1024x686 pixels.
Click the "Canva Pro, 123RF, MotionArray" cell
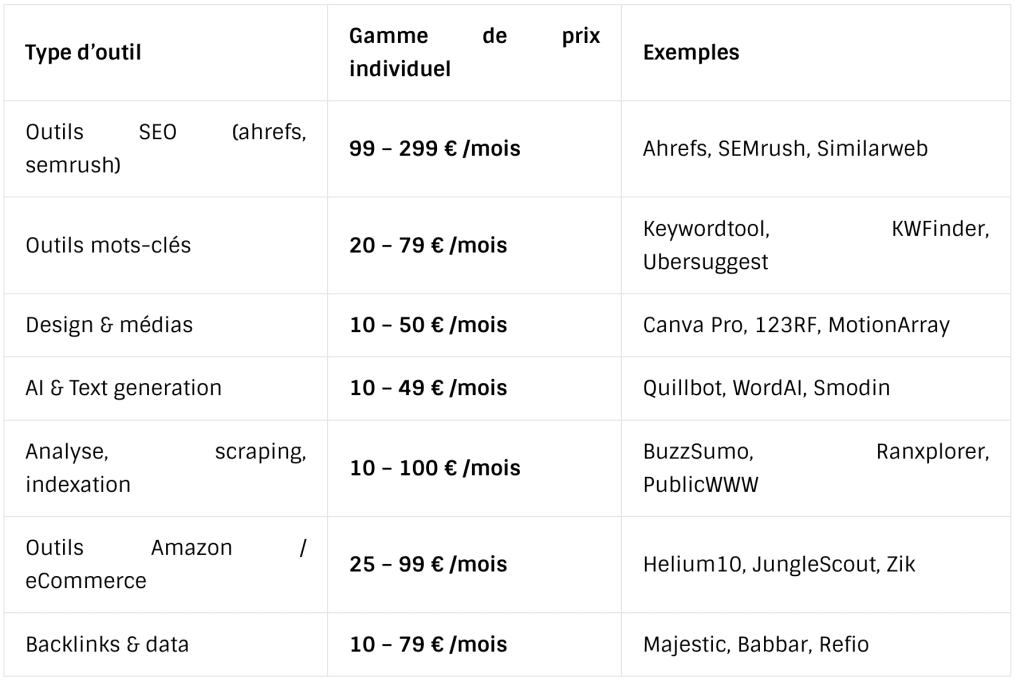point(797,325)
